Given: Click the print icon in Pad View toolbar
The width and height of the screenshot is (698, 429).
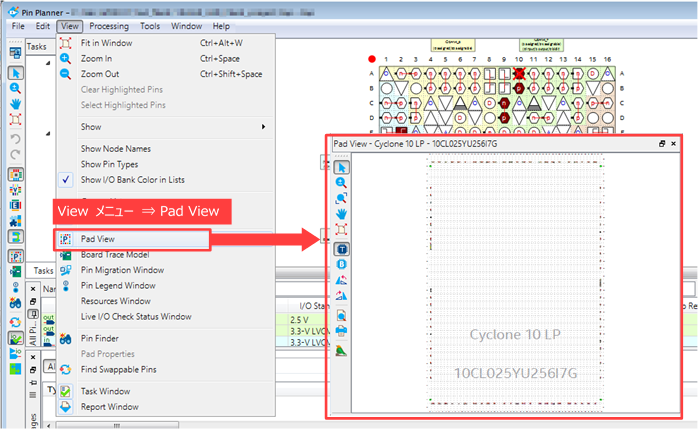Looking at the screenshot, I should coord(341,330).
